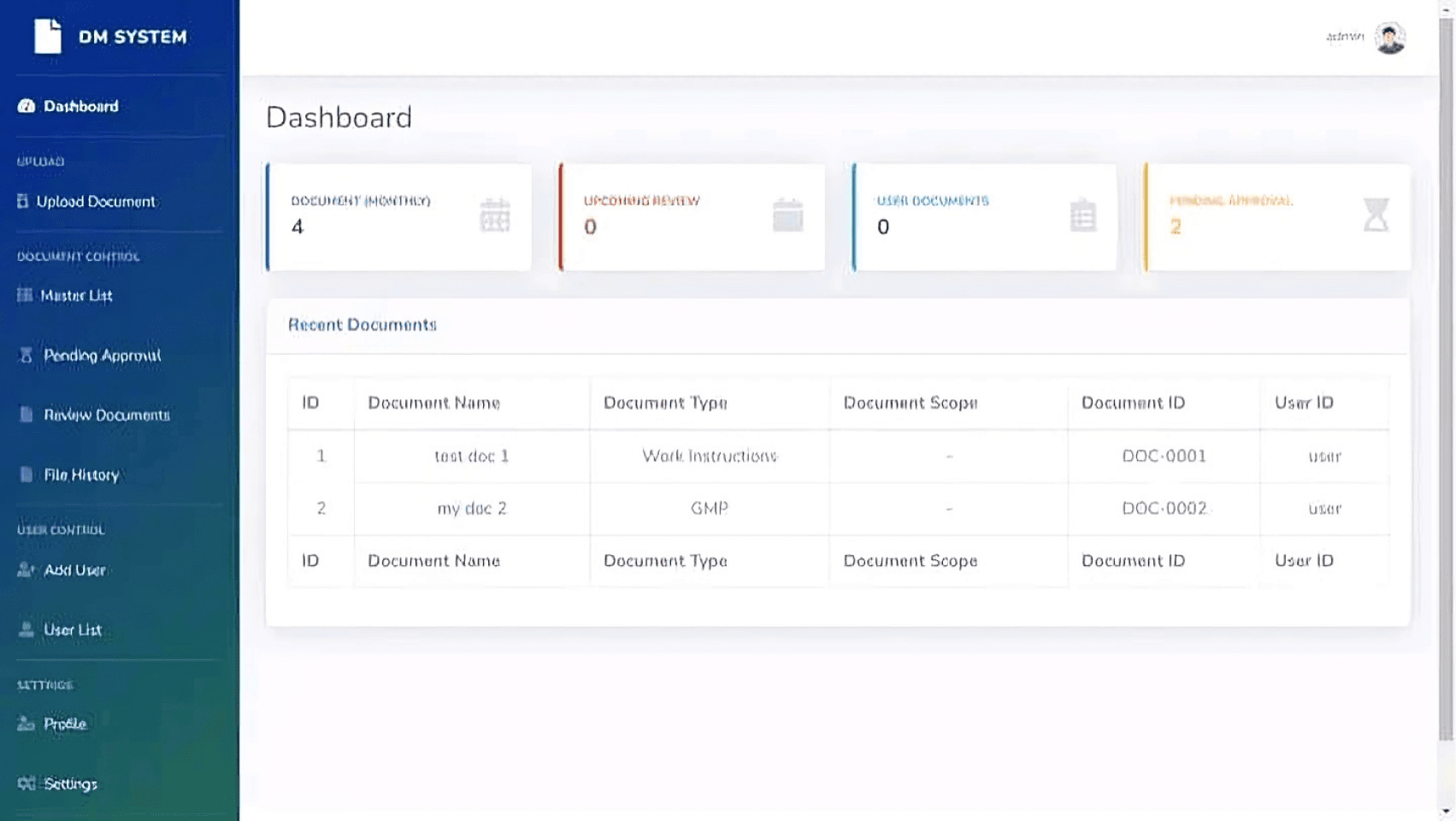Image resolution: width=1456 pixels, height=821 pixels.
Task: Click the 'GMP' document type cell
Action: point(710,508)
